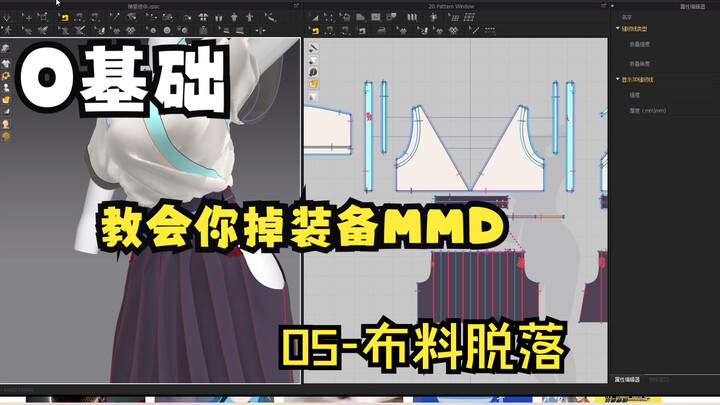The width and height of the screenshot is (720, 405).
Task: Click the highlighted yellow Edit Sewing icon in 3D toolbar
Action: point(64,18)
